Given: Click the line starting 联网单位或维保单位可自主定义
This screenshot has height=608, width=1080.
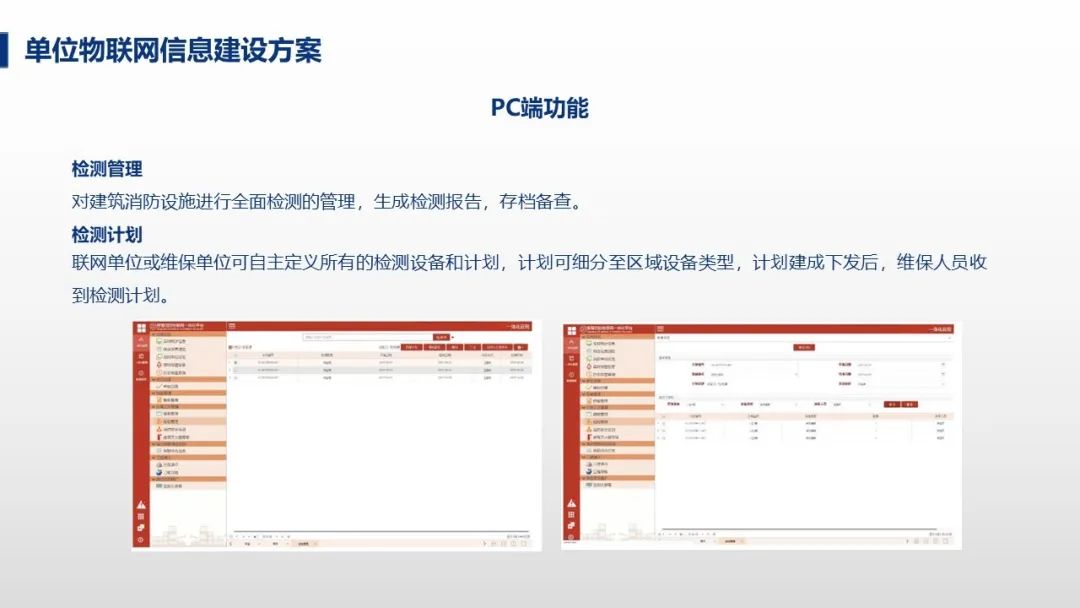Looking at the screenshot, I should click(529, 262).
